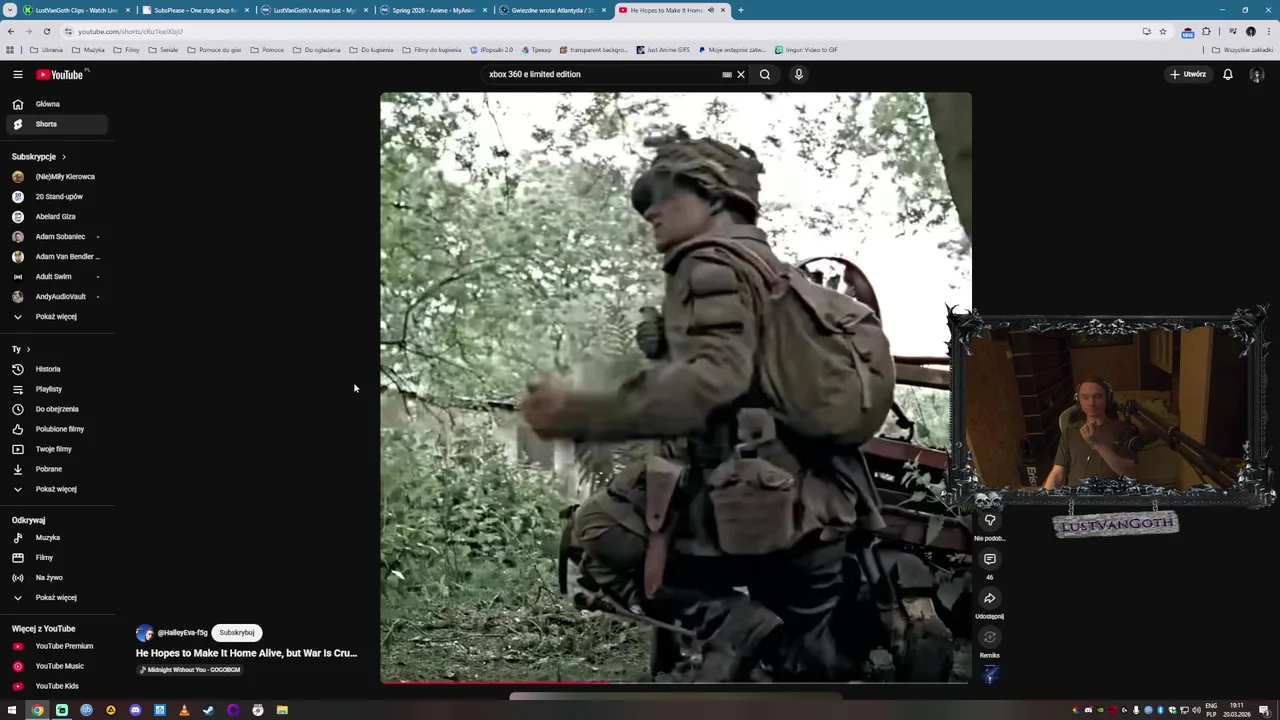Open the Wszystkie zakładki folder
This screenshot has width=1280, height=720.
click(1243, 50)
